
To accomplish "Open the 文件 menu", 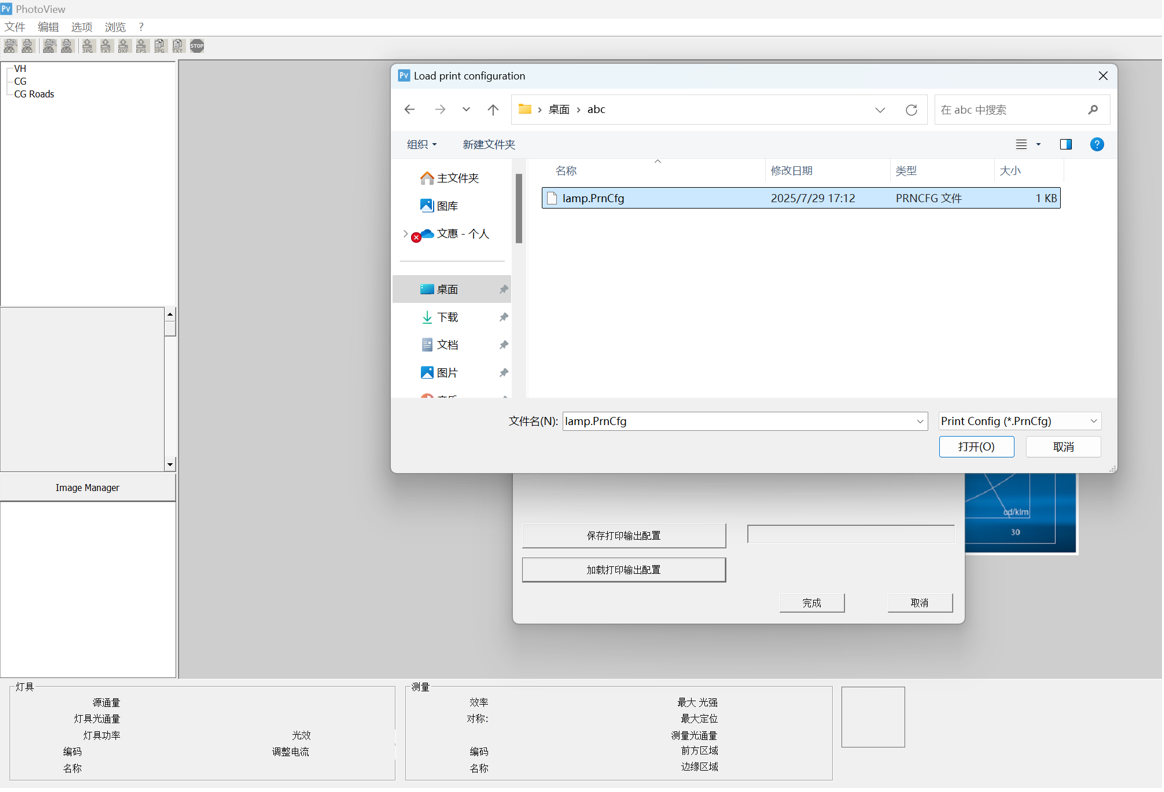I will (x=15, y=27).
